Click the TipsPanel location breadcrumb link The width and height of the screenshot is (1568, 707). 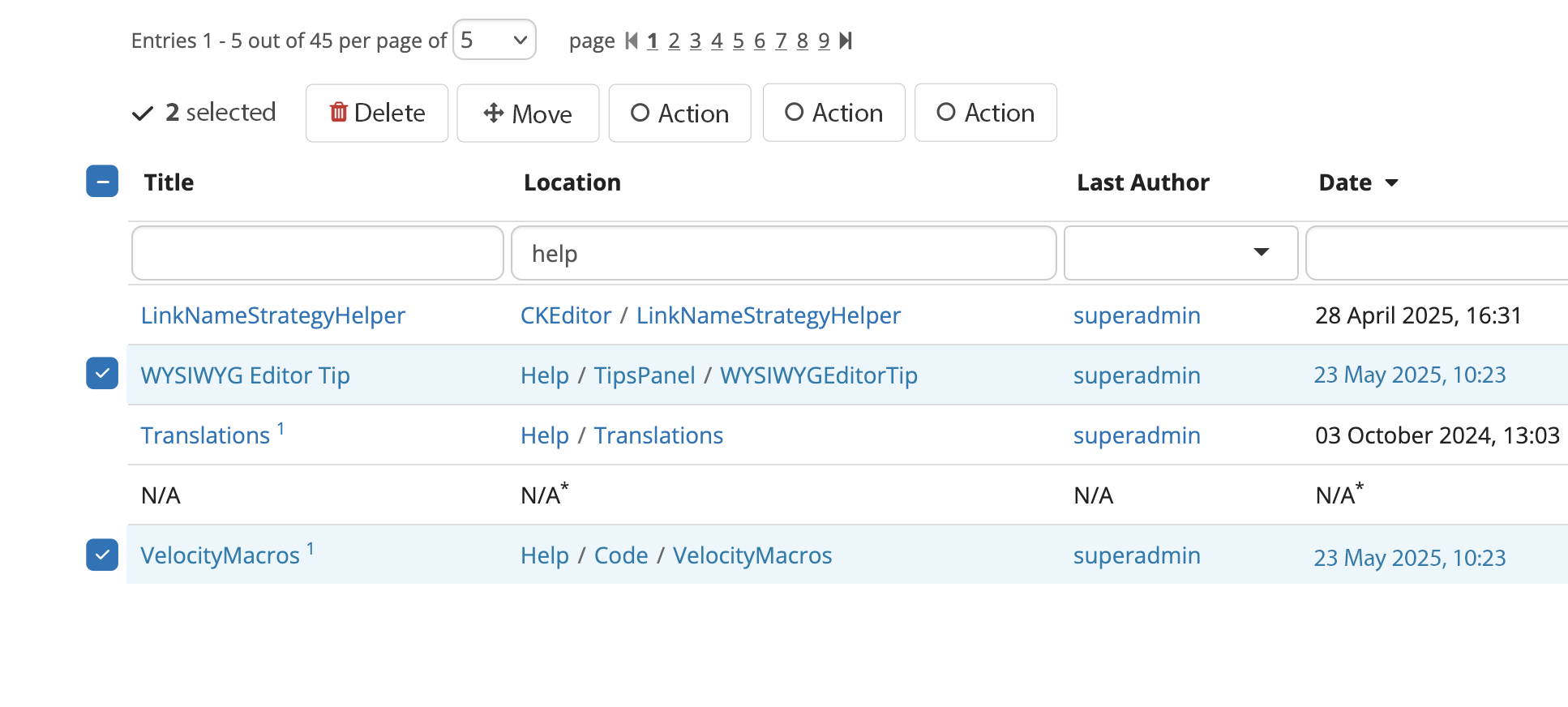click(644, 375)
